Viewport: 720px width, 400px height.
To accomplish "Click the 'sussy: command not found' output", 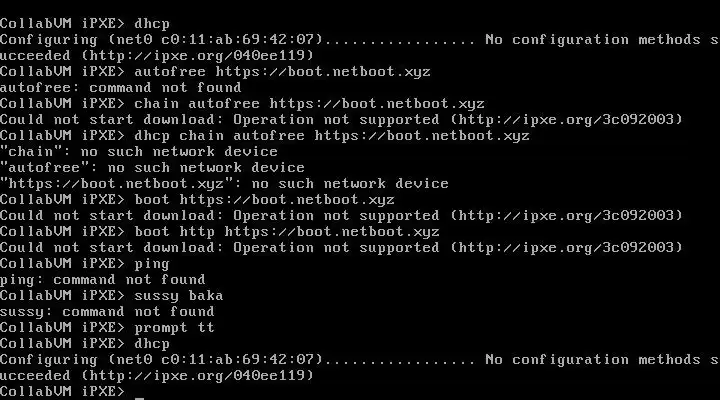I will click(x=107, y=311).
